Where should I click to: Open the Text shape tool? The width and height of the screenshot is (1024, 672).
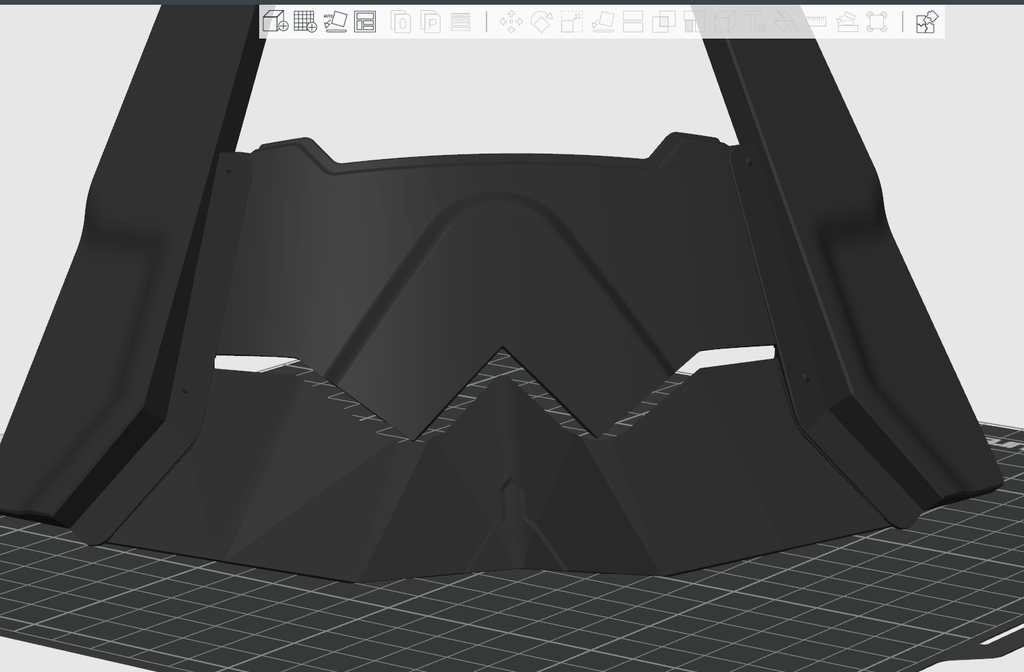(756, 22)
